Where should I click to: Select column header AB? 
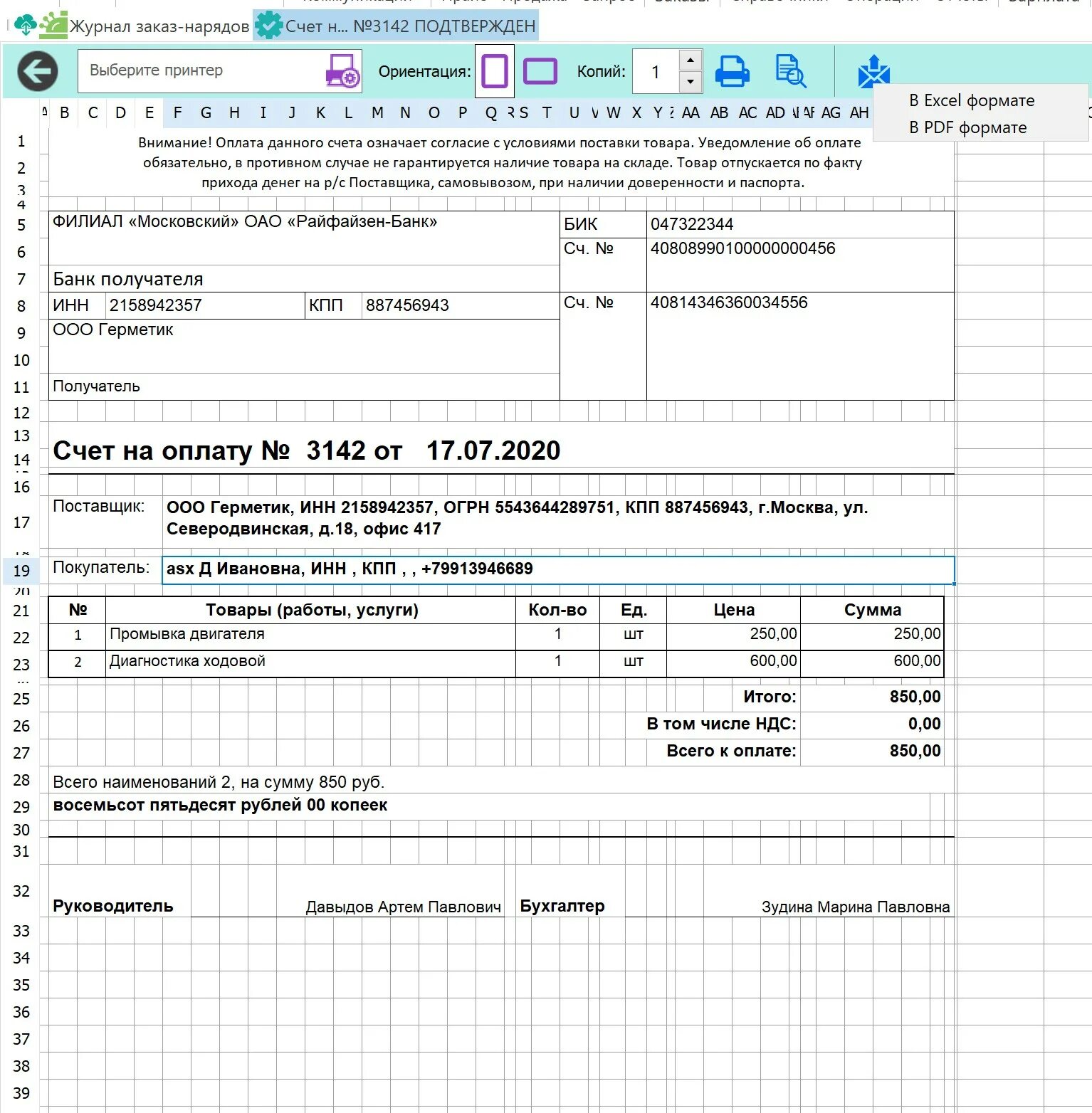(x=719, y=112)
